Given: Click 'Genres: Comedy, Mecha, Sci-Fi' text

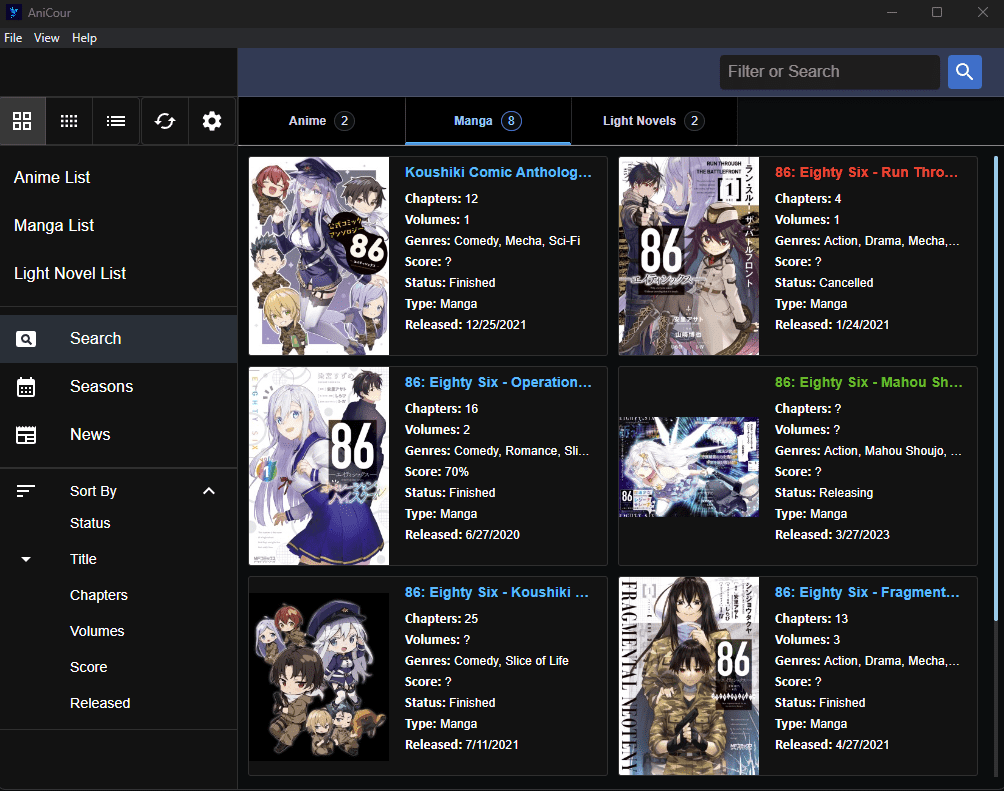Looking at the screenshot, I should click(492, 241).
